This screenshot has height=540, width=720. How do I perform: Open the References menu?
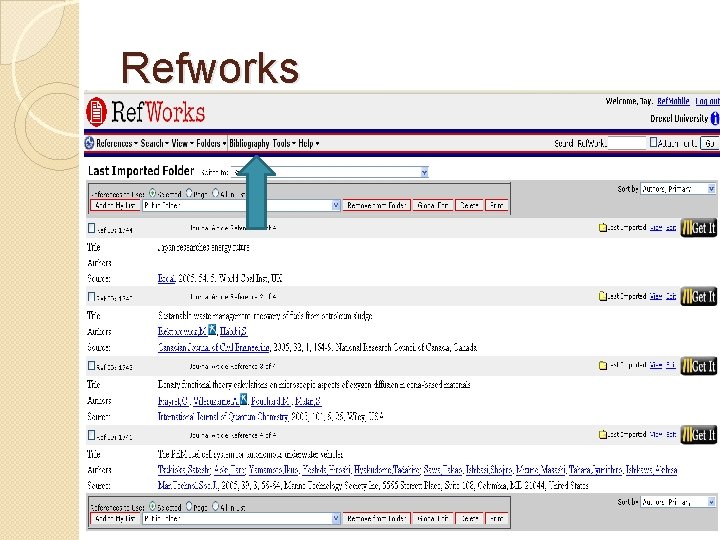click(x=117, y=143)
